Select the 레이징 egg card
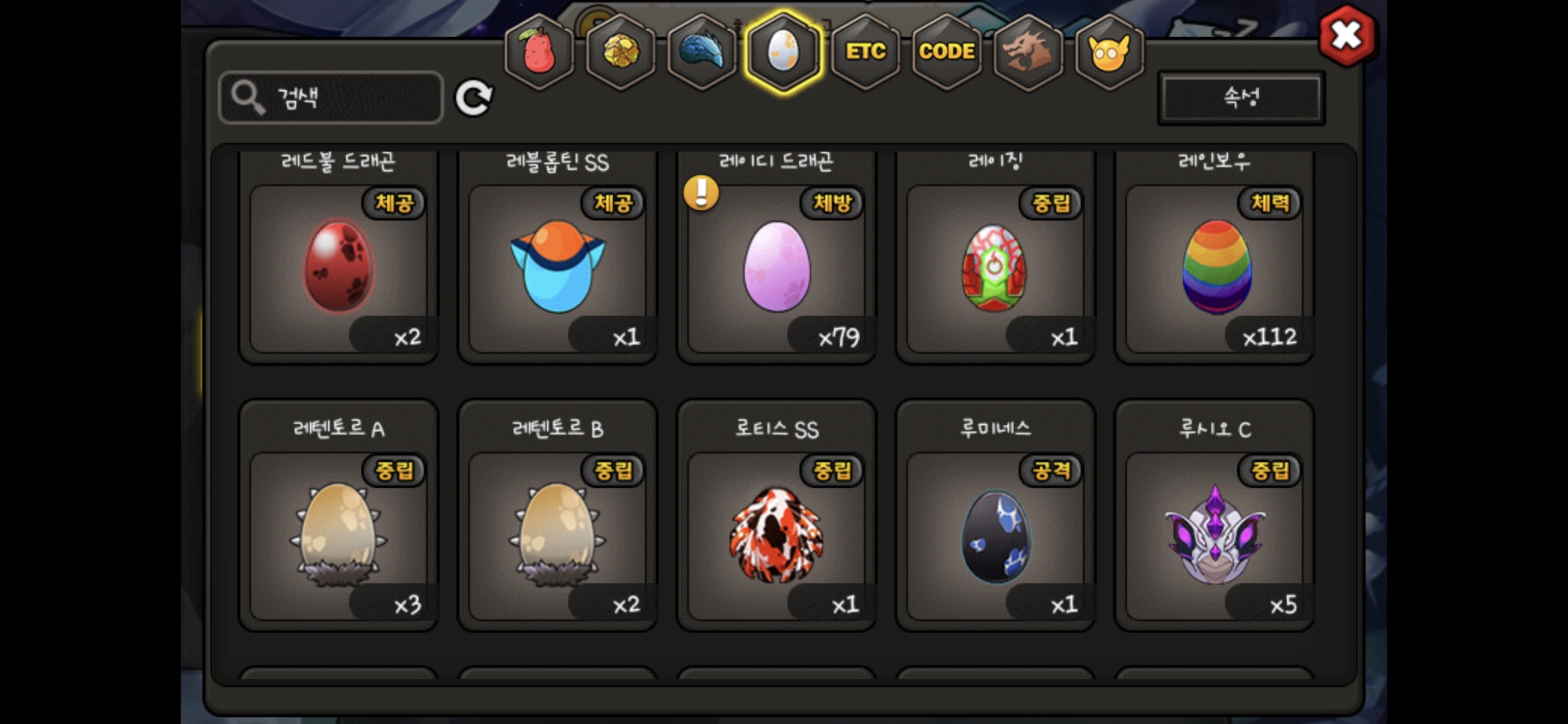Viewport: 1568px width, 724px height. coord(995,258)
